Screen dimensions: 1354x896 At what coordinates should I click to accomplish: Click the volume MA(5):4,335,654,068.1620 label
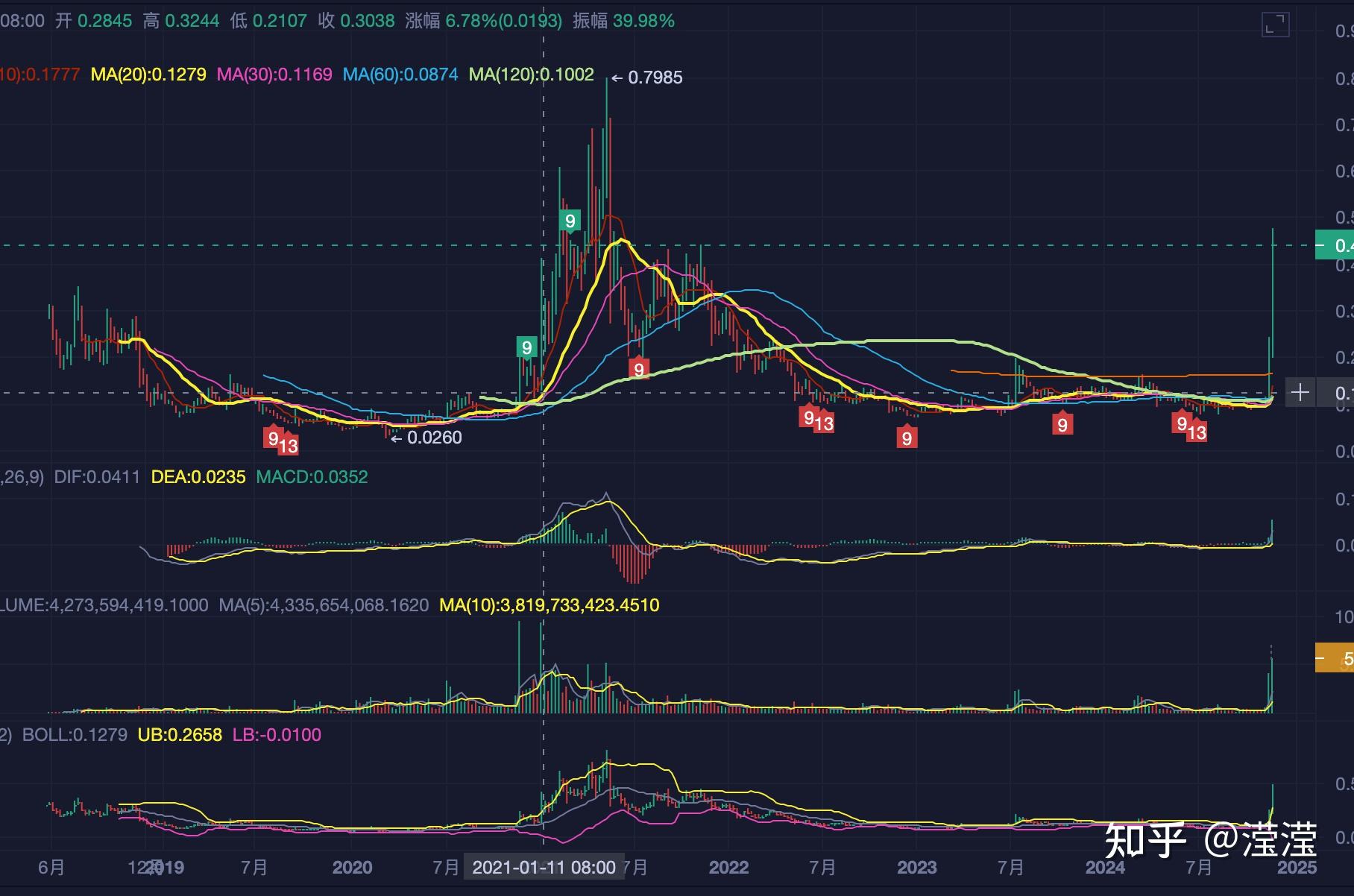pyautogui.click(x=324, y=605)
